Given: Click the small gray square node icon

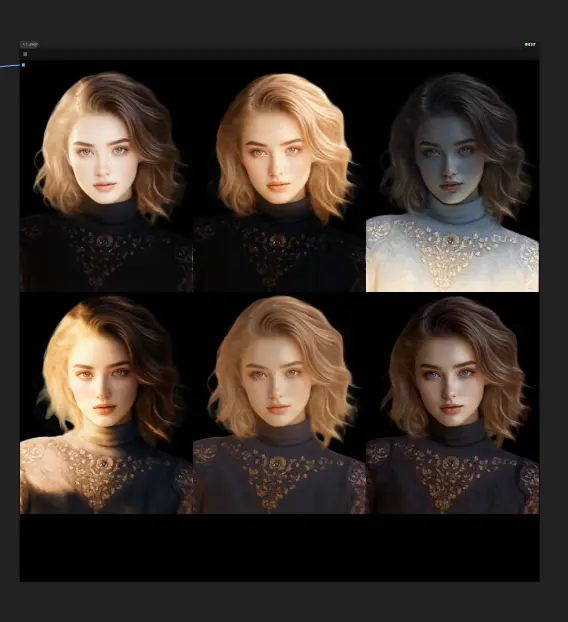Looking at the screenshot, I should coord(25,54).
